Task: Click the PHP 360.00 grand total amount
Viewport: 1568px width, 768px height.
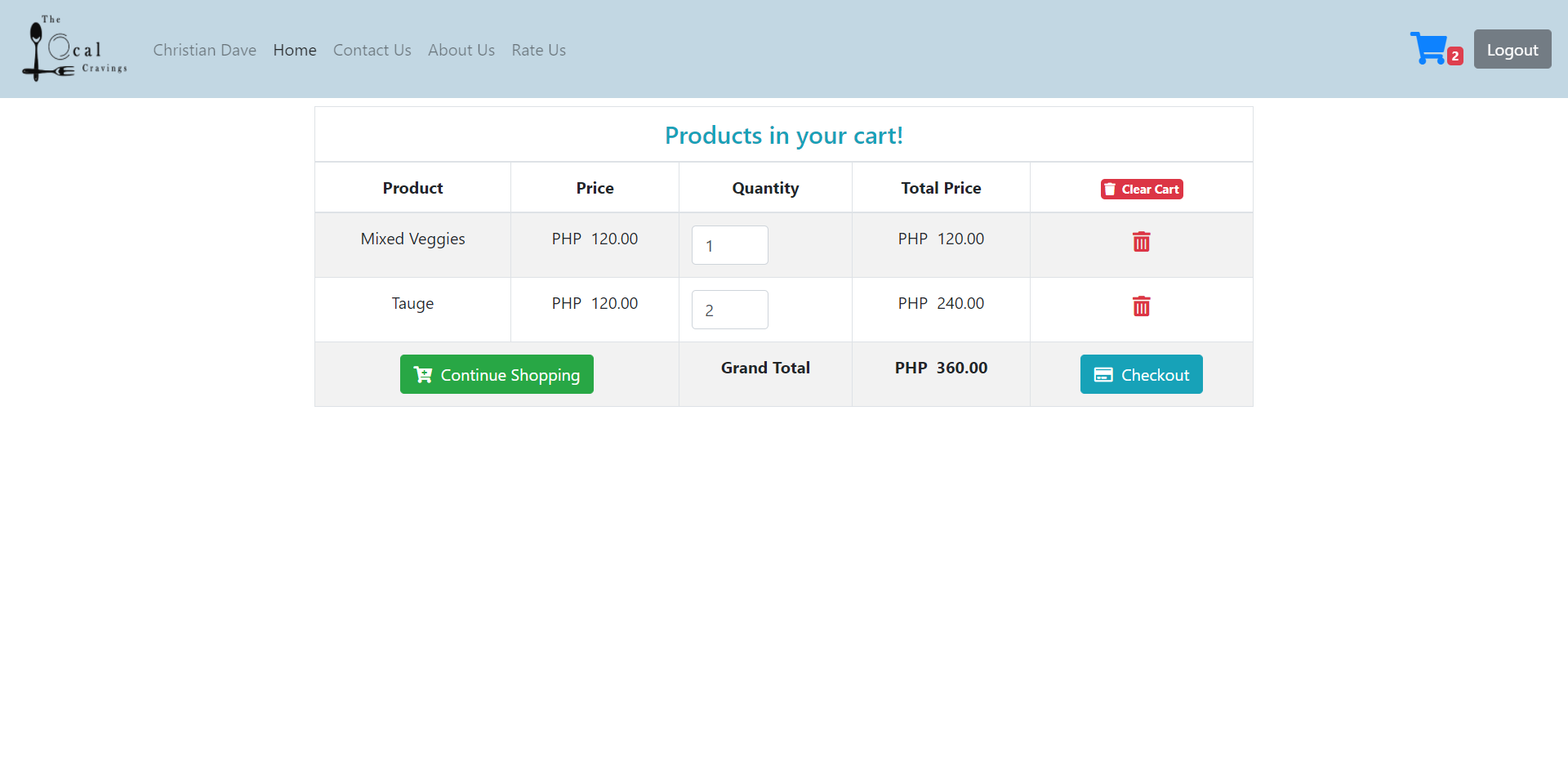Action: [941, 368]
